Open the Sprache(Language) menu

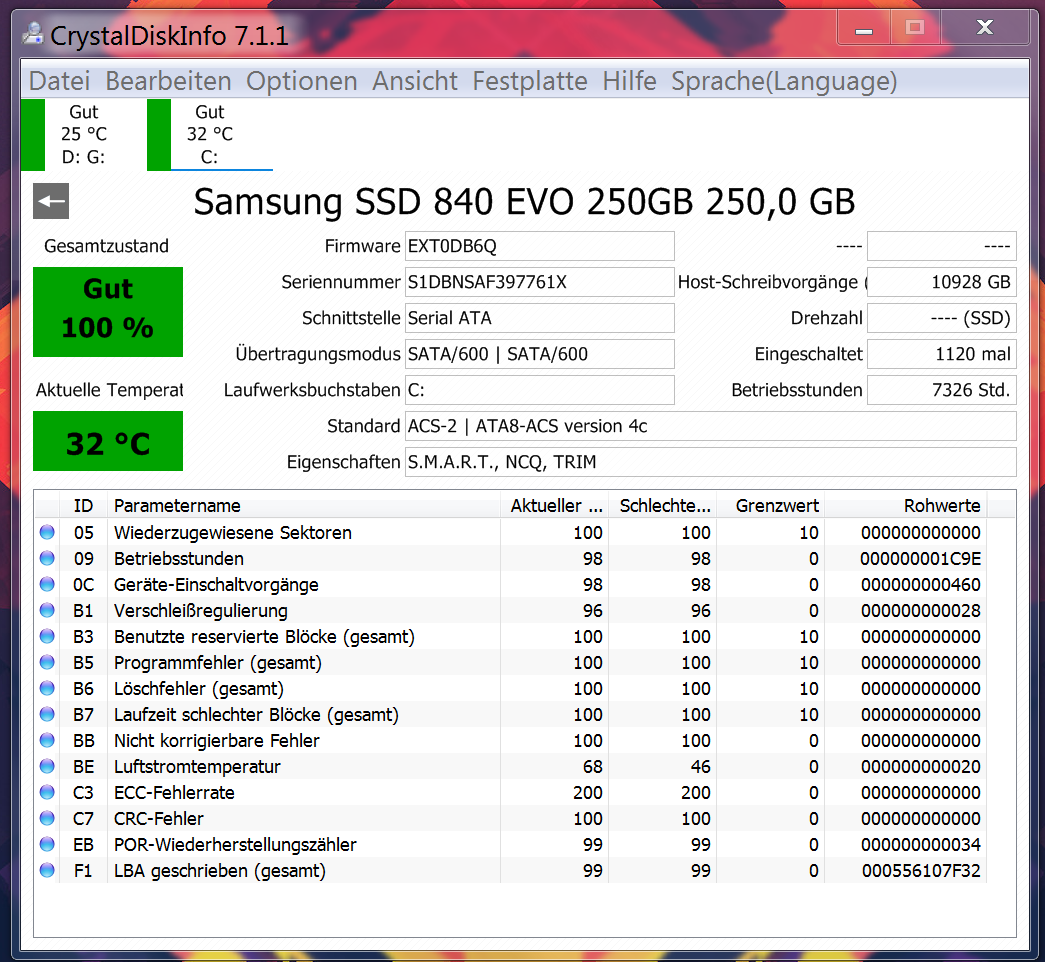(784, 81)
